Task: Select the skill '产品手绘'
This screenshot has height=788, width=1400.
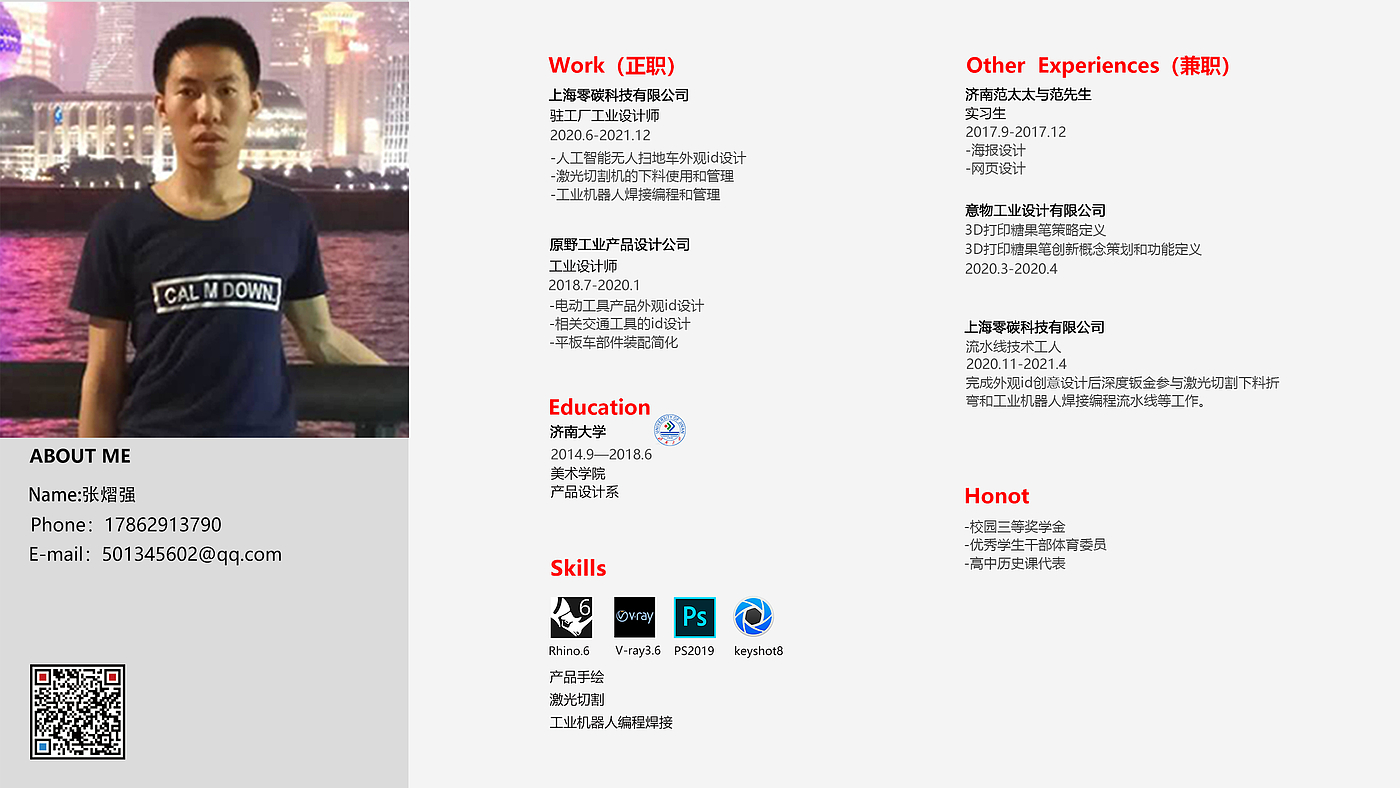Action: pos(577,677)
